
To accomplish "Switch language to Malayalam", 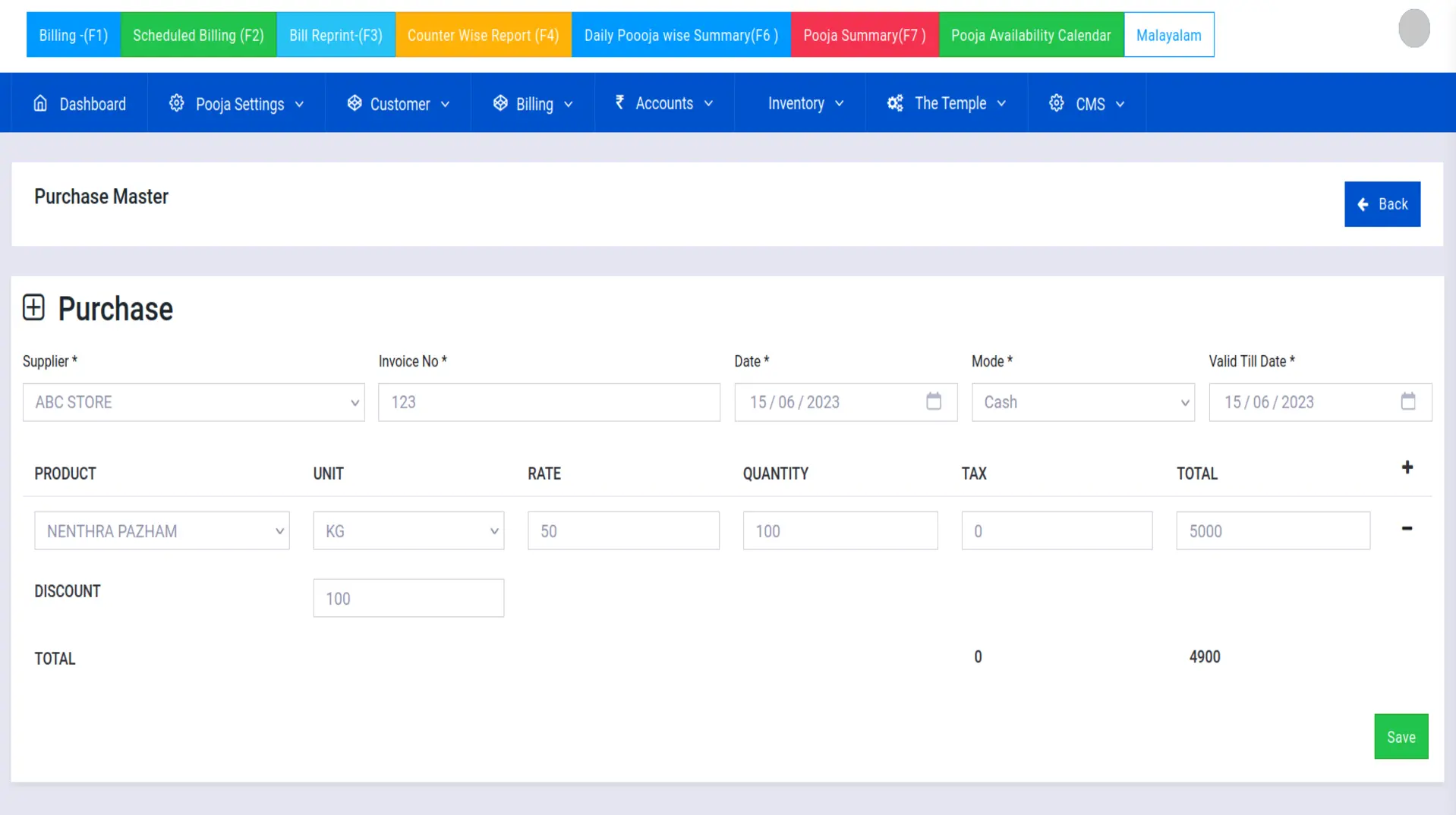I will (1168, 35).
